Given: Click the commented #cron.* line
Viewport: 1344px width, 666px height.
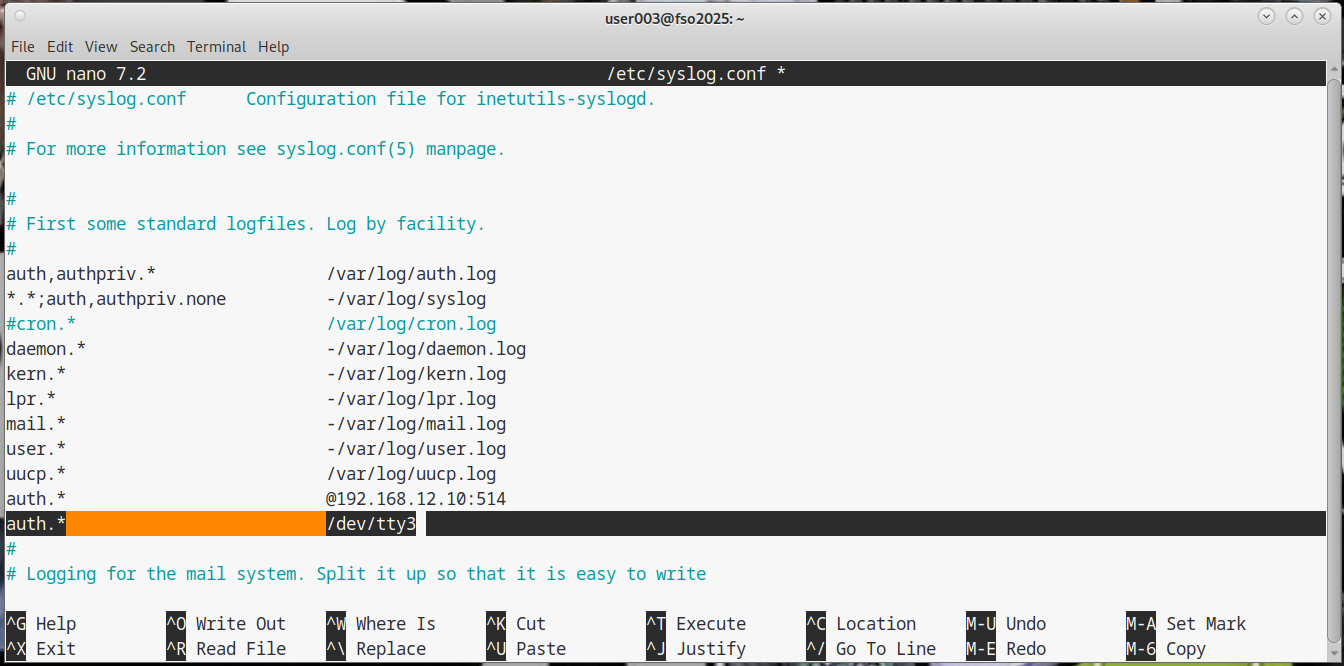Looking at the screenshot, I should click(x=41, y=324).
